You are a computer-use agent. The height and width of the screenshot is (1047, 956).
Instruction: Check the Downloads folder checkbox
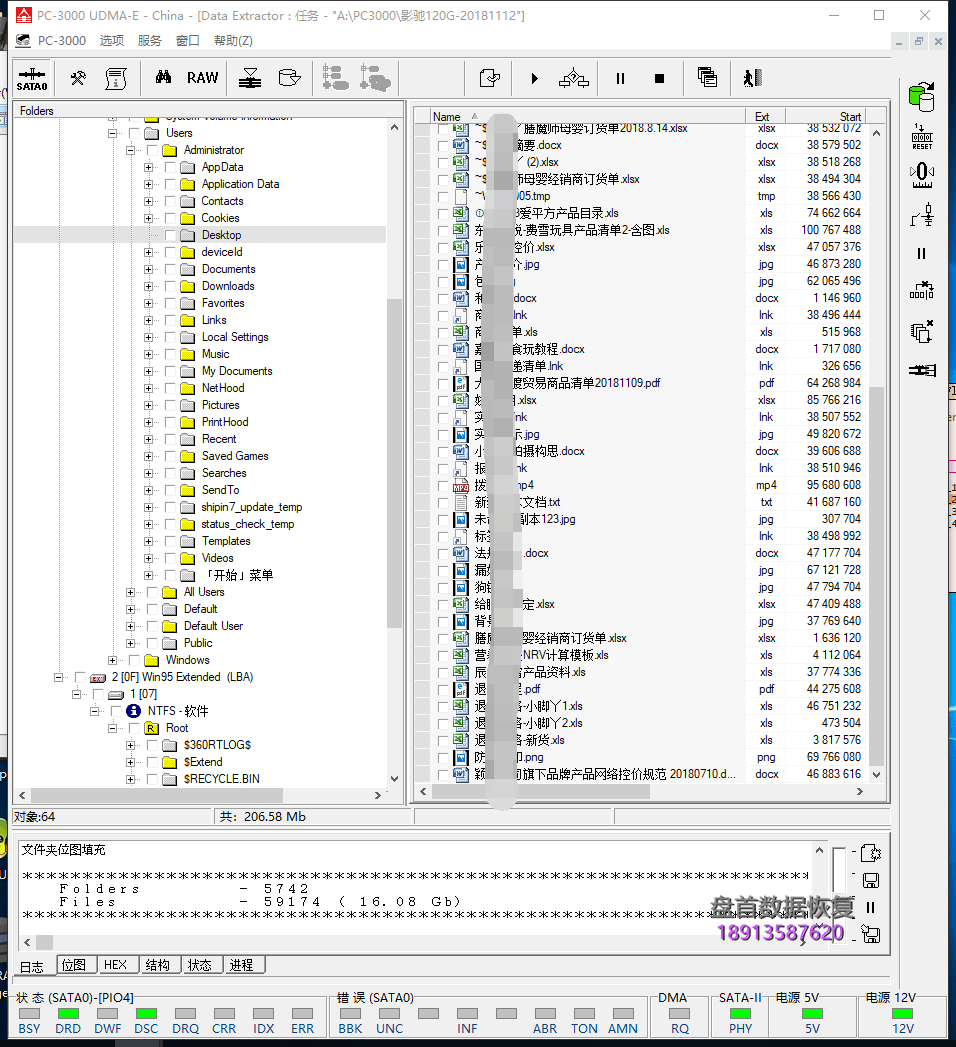click(170, 286)
